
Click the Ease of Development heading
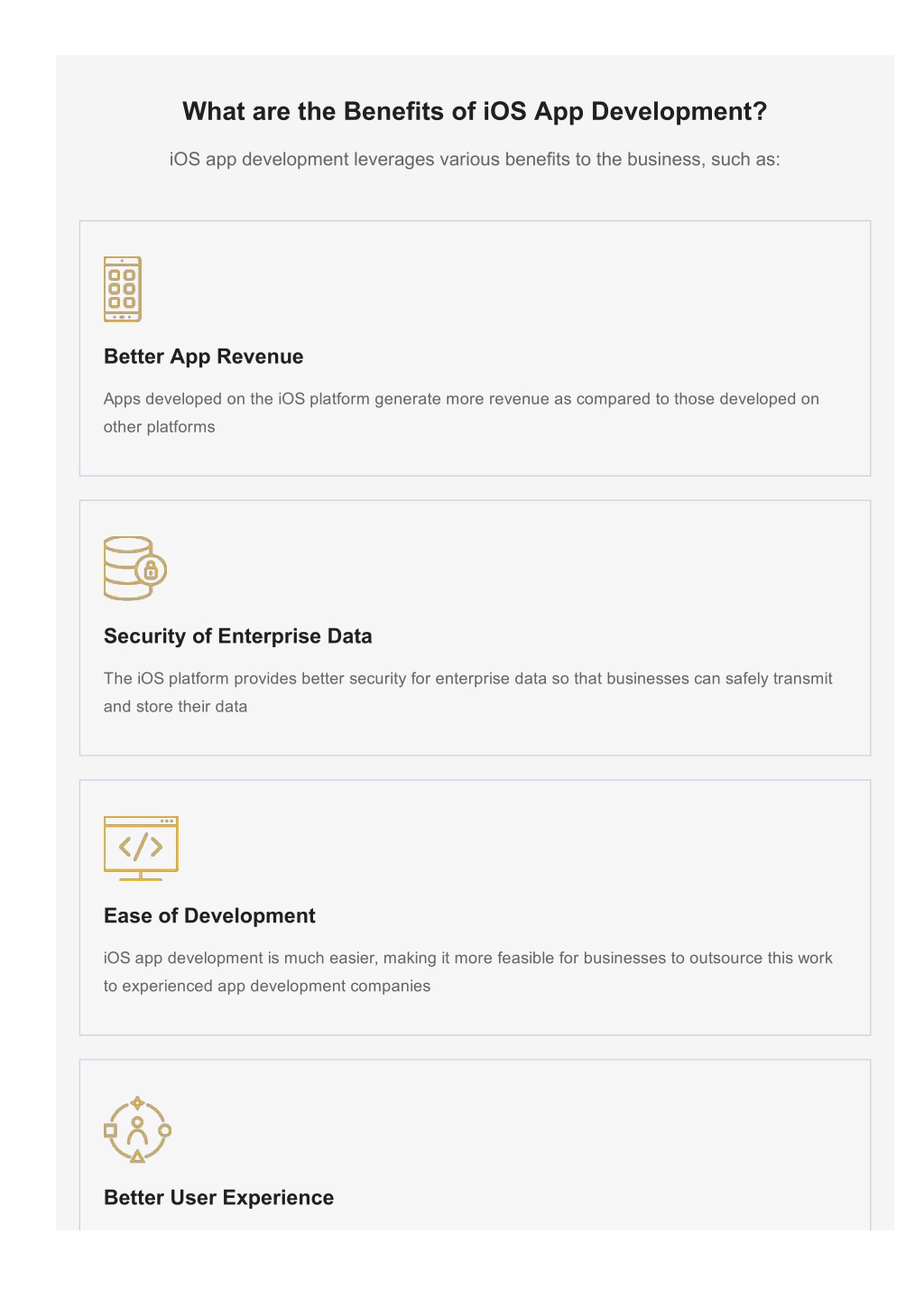[x=209, y=916]
